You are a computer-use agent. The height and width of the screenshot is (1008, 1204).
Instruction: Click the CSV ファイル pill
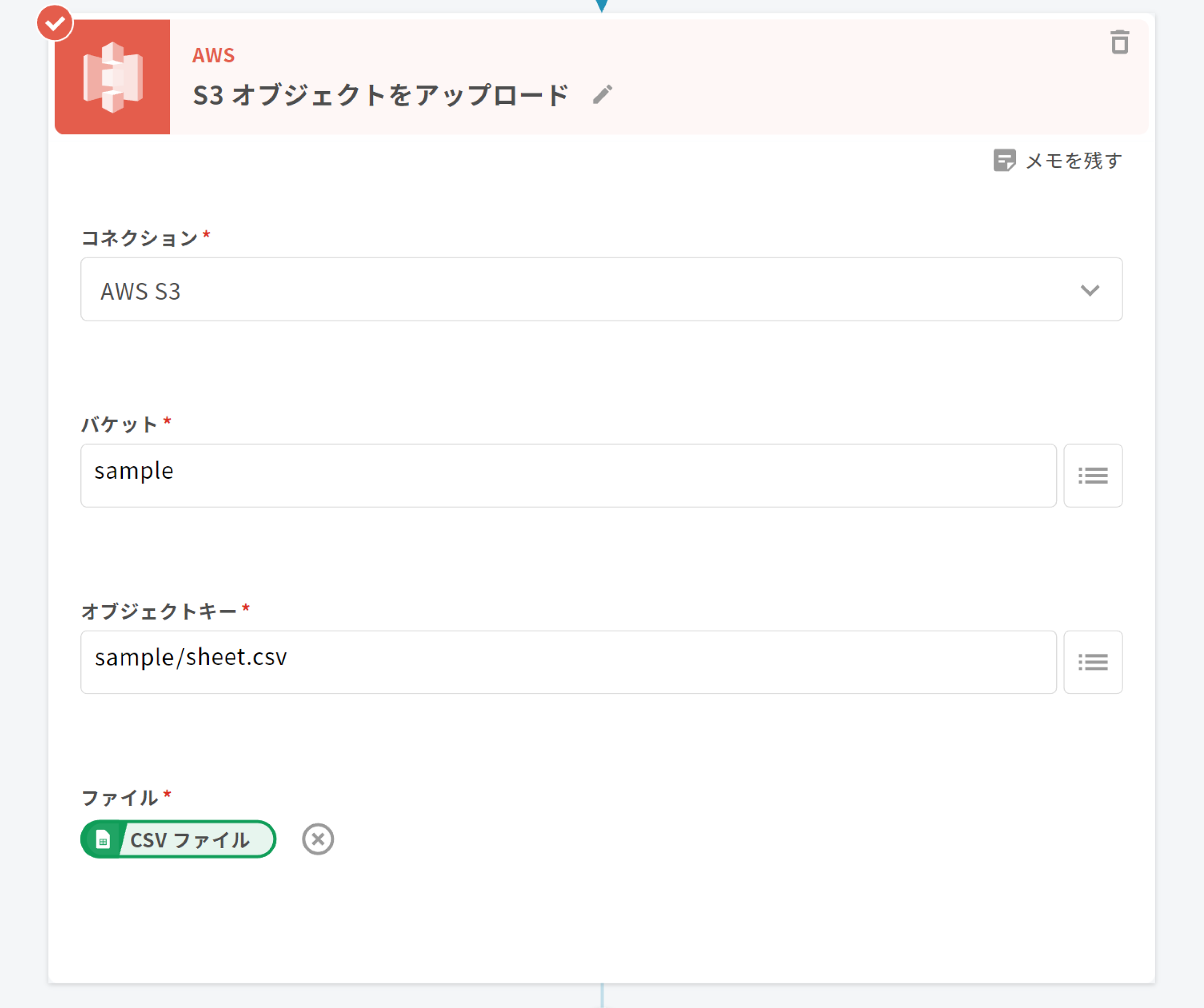tap(190, 840)
